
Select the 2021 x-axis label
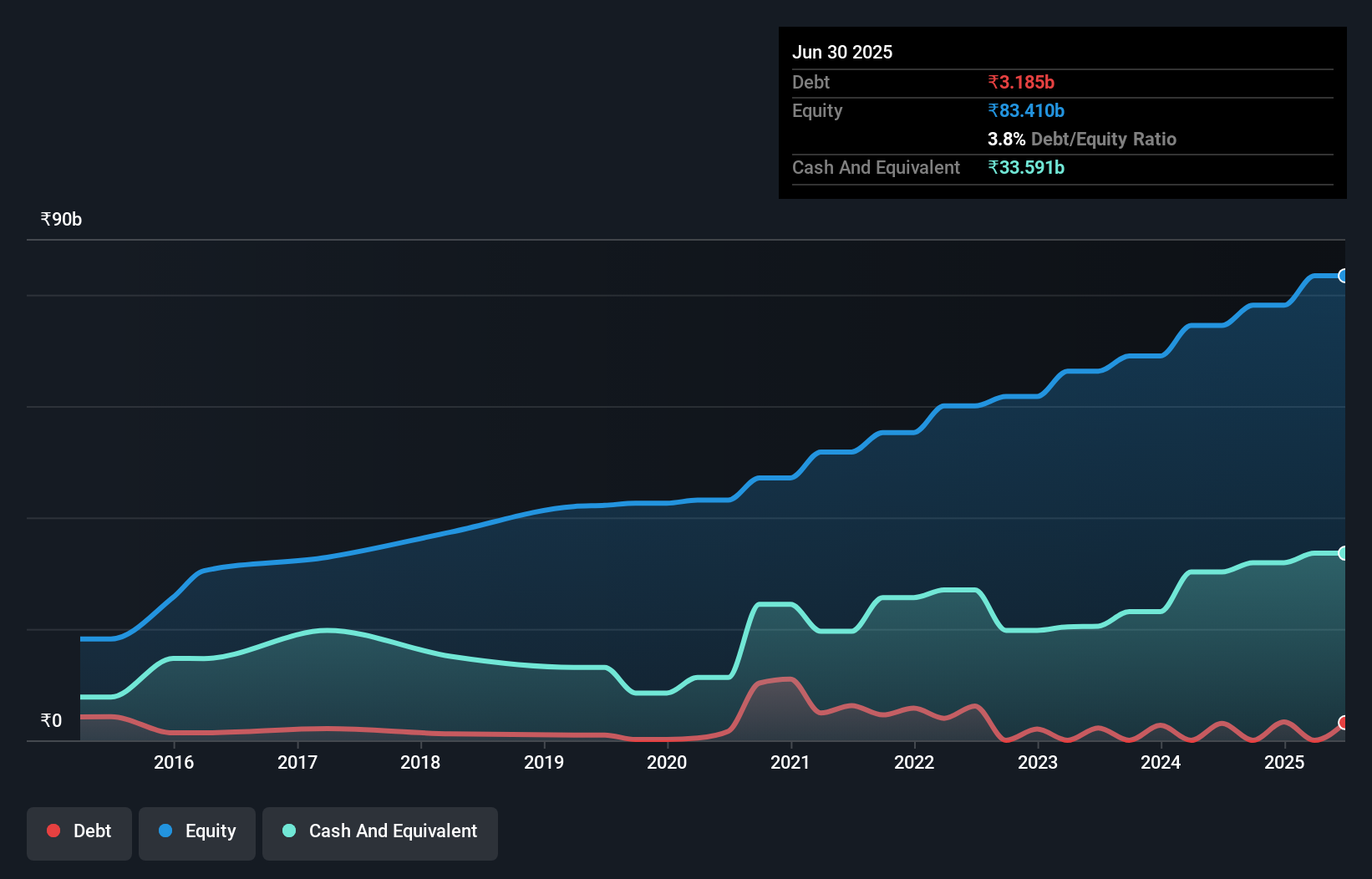pyautogui.click(x=790, y=762)
